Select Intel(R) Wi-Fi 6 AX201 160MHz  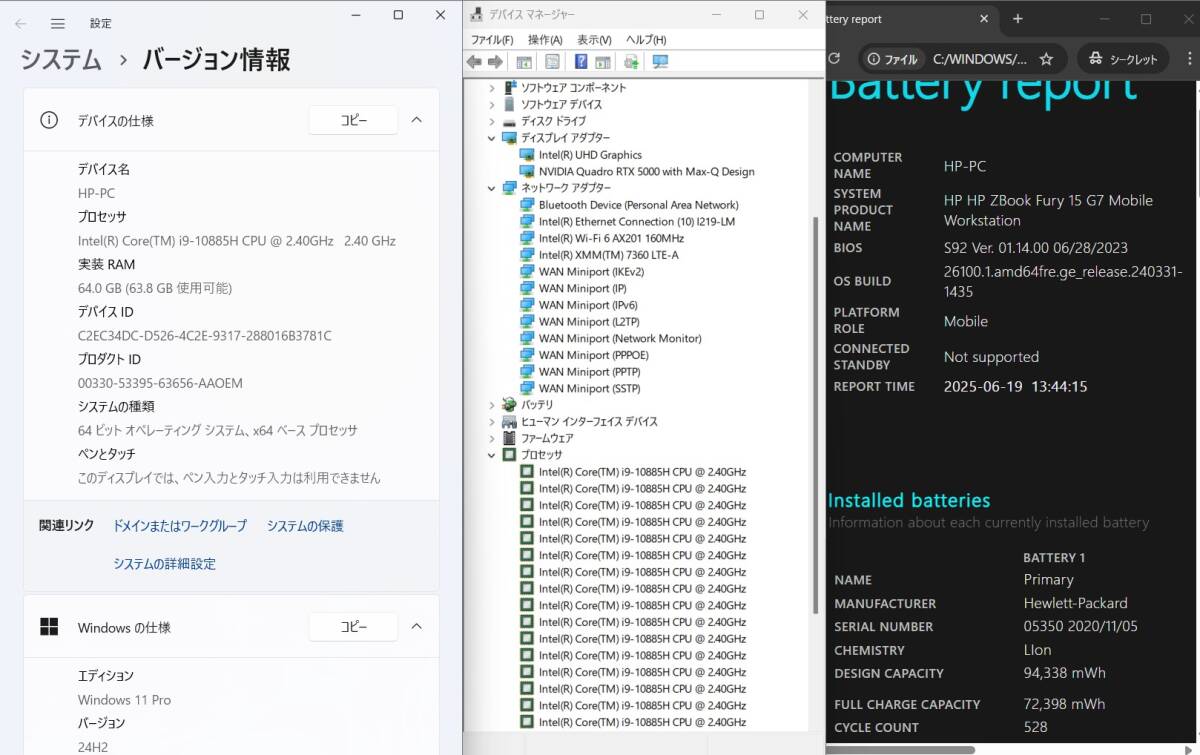[x=611, y=238]
